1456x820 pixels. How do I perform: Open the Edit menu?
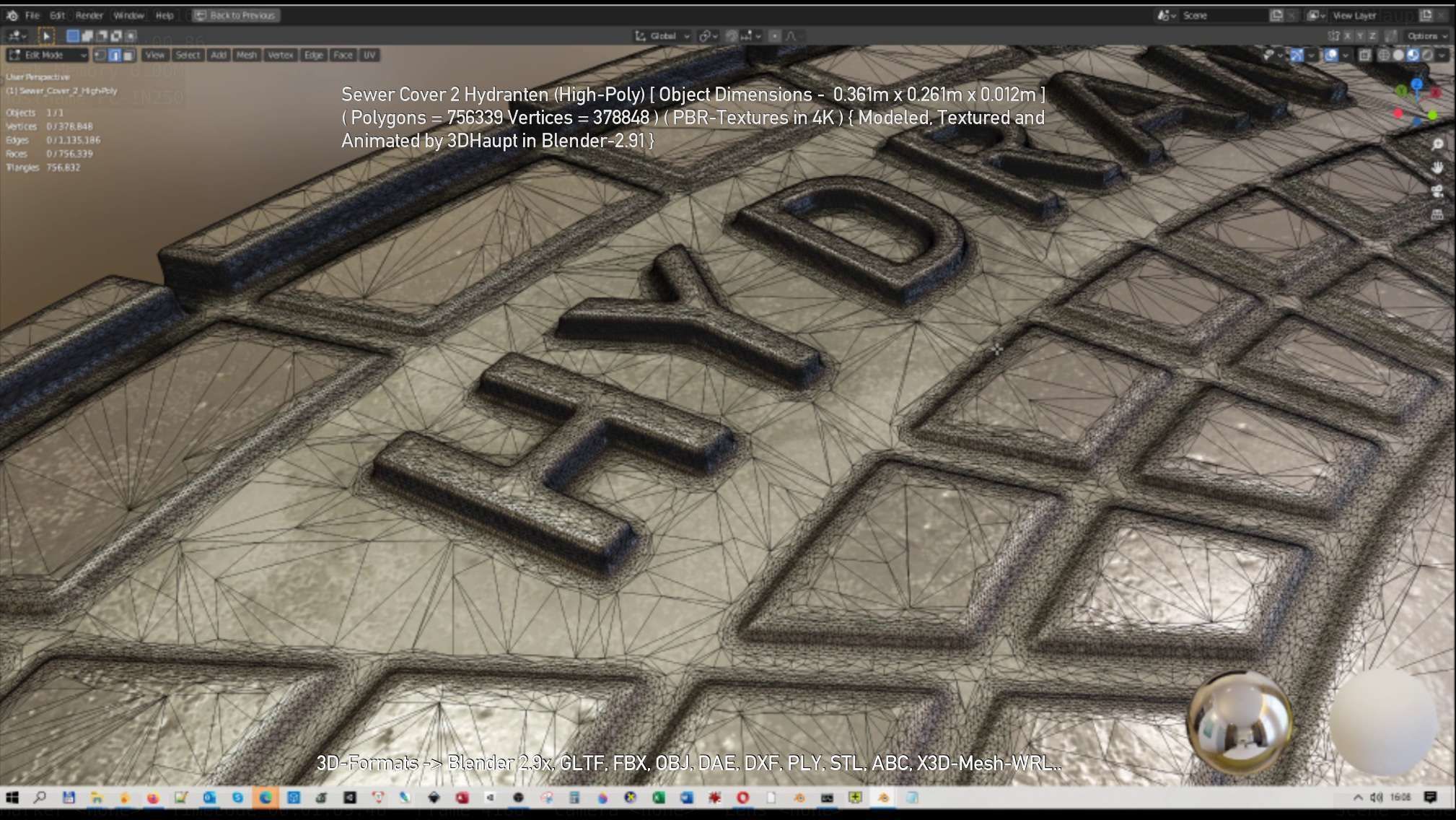click(58, 15)
